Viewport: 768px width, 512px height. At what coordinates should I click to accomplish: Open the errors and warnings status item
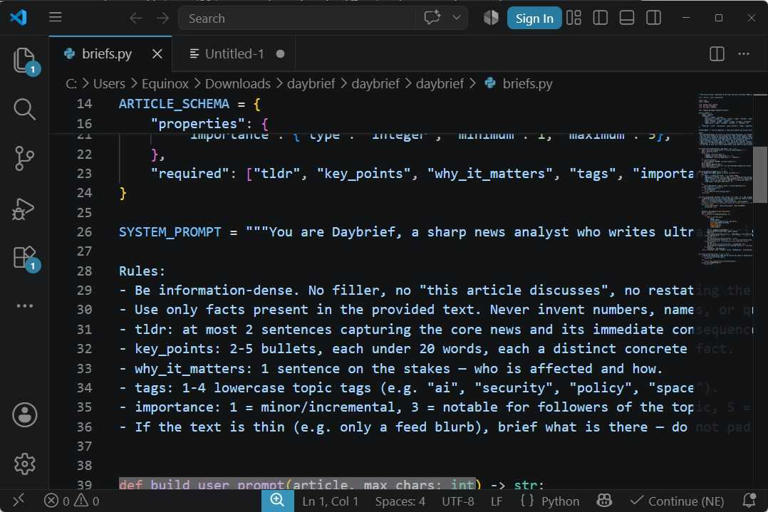pos(72,501)
